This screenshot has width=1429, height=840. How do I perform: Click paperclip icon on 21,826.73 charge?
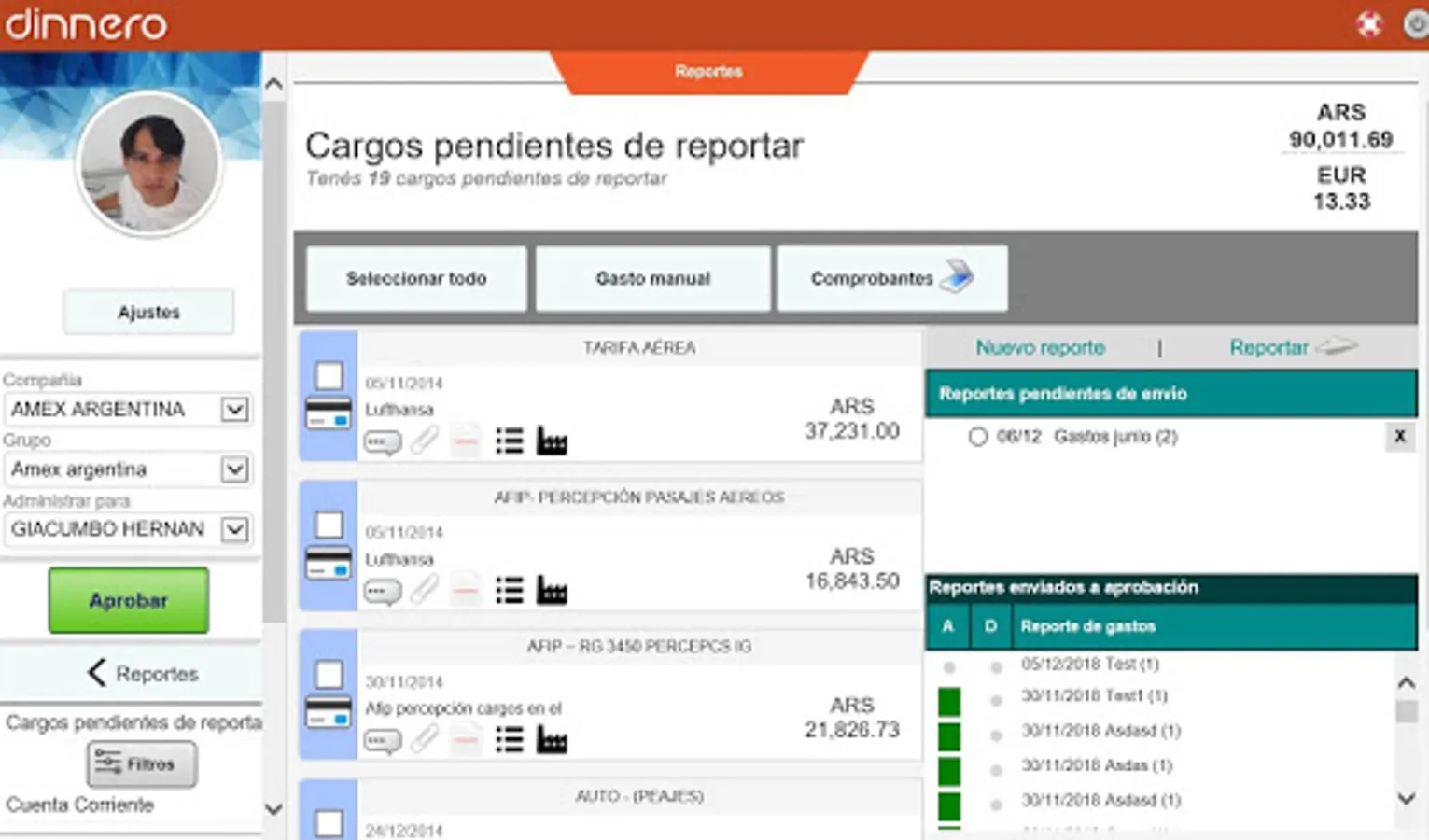pyautogui.click(x=425, y=740)
